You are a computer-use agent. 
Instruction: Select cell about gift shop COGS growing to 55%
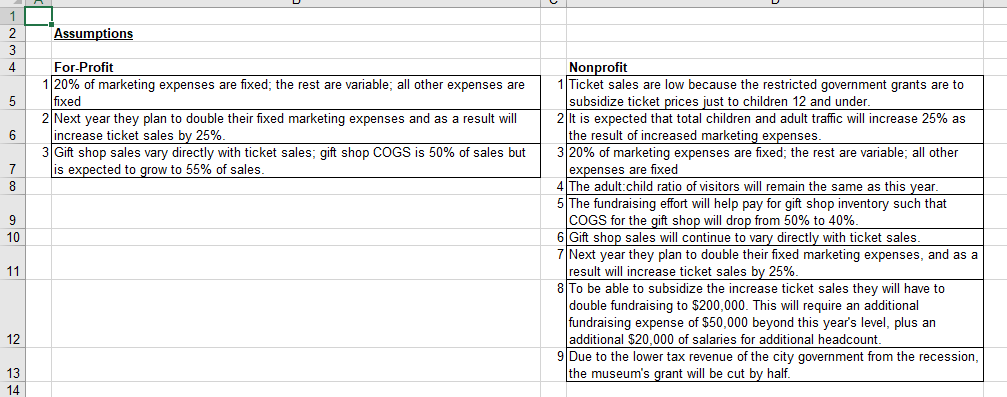tap(295, 161)
